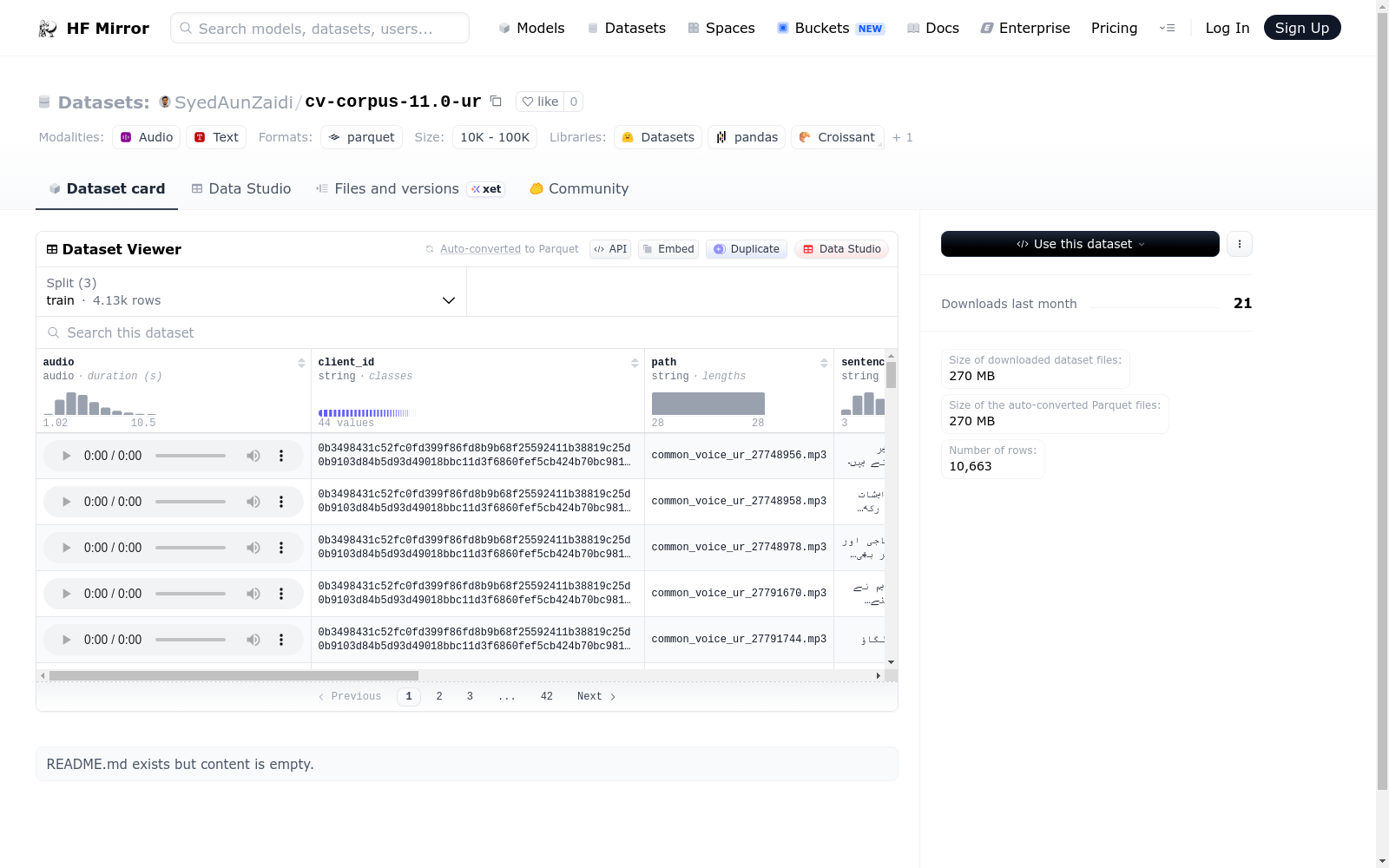Open Data Studio from the viewer header
The width and height of the screenshot is (1389, 868).
coord(841,249)
